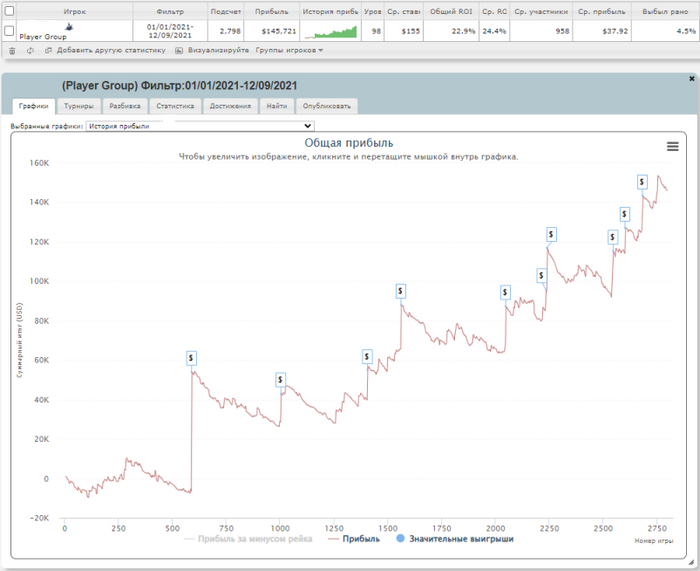
Task: Switch to the Турниры tab
Action: click(79, 106)
